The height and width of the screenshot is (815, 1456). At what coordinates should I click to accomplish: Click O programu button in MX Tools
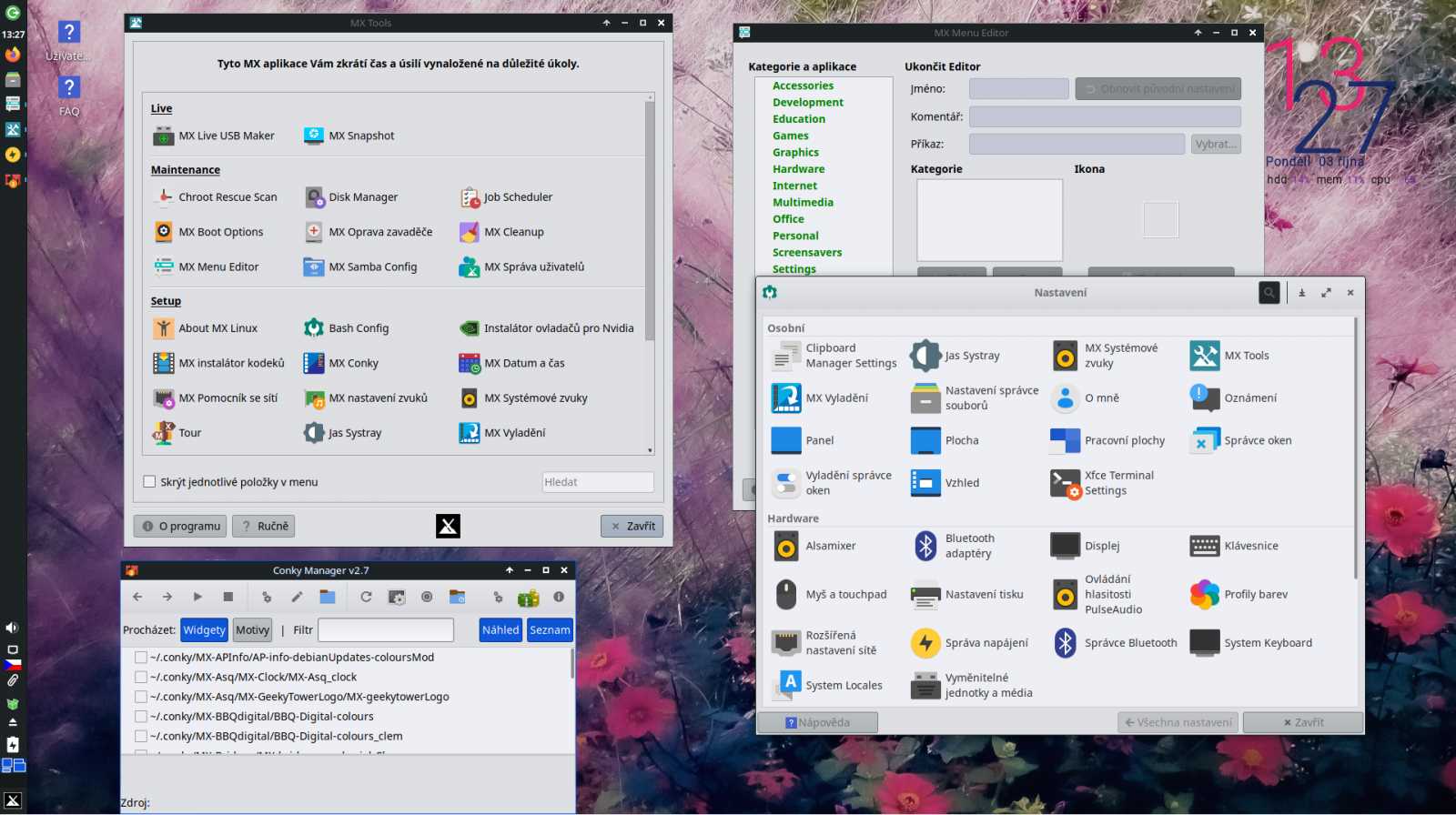point(180,527)
